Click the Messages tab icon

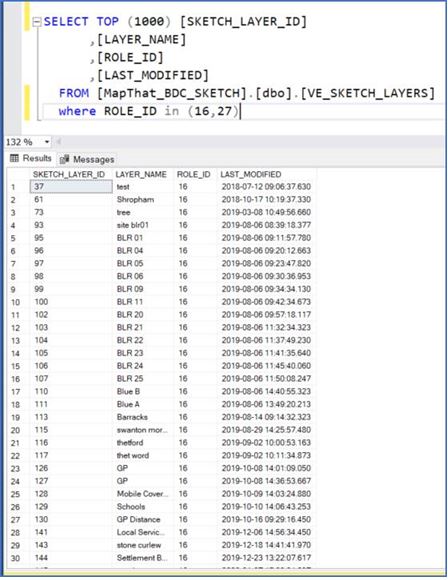click(64, 159)
